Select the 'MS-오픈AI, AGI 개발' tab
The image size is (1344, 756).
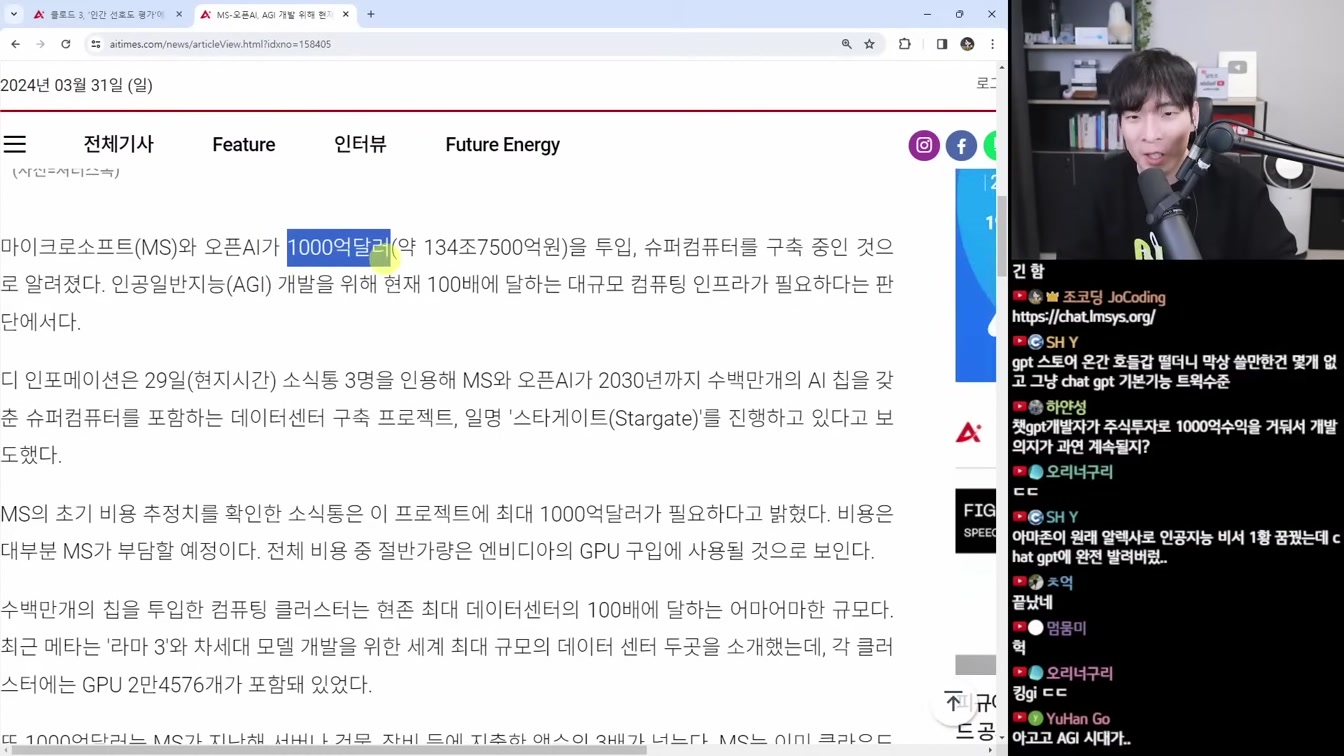click(x=275, y=15)
